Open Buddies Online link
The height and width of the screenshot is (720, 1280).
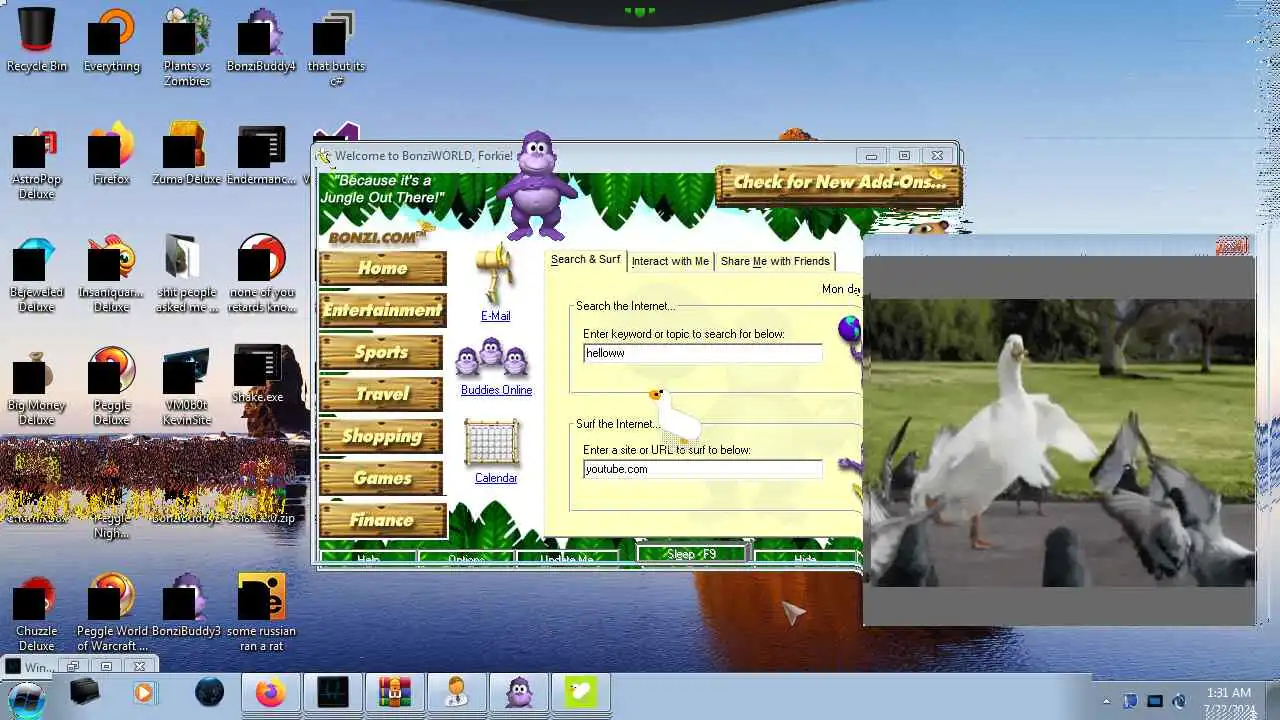496,390
